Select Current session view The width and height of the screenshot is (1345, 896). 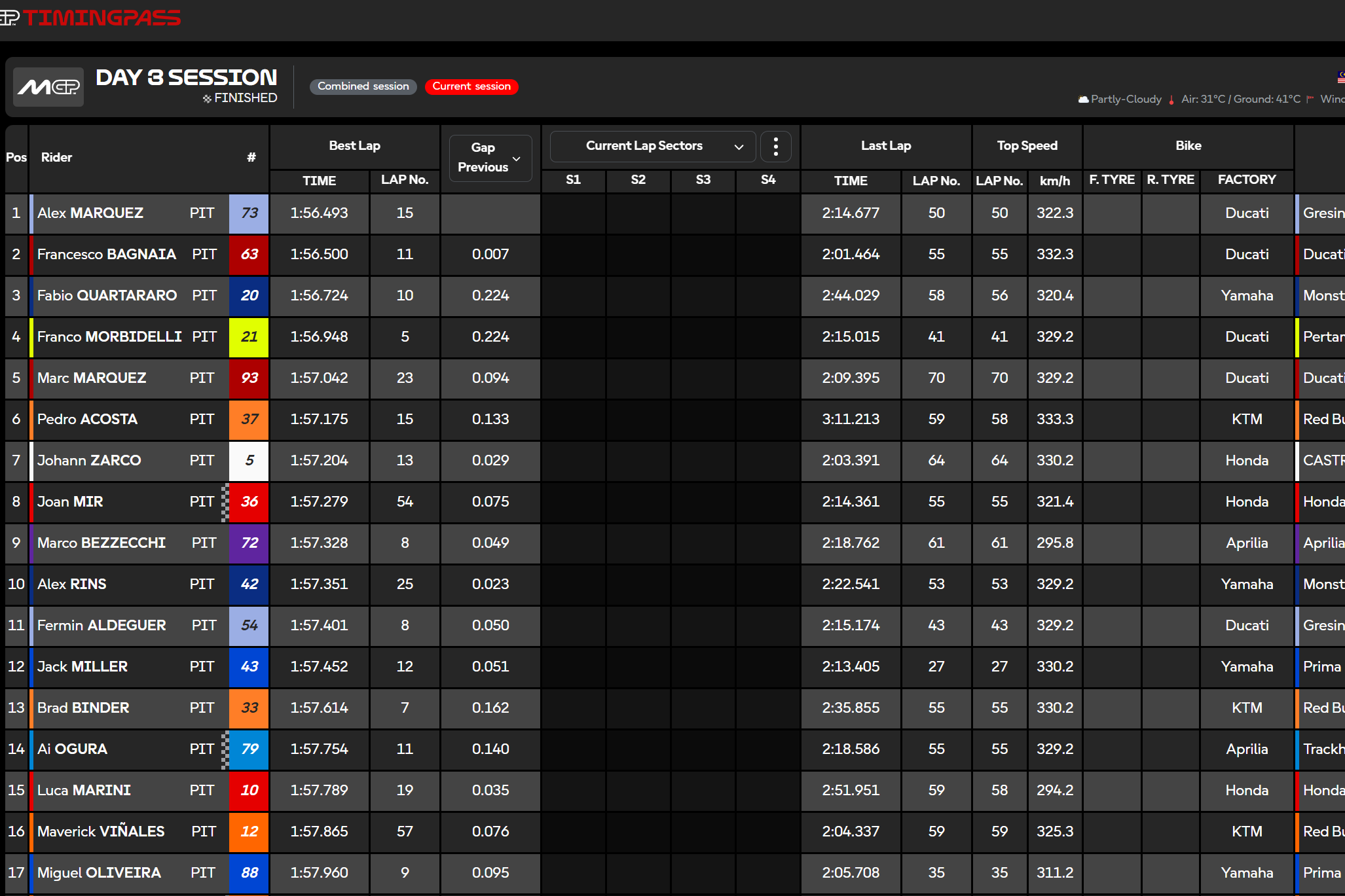(471, 86)
